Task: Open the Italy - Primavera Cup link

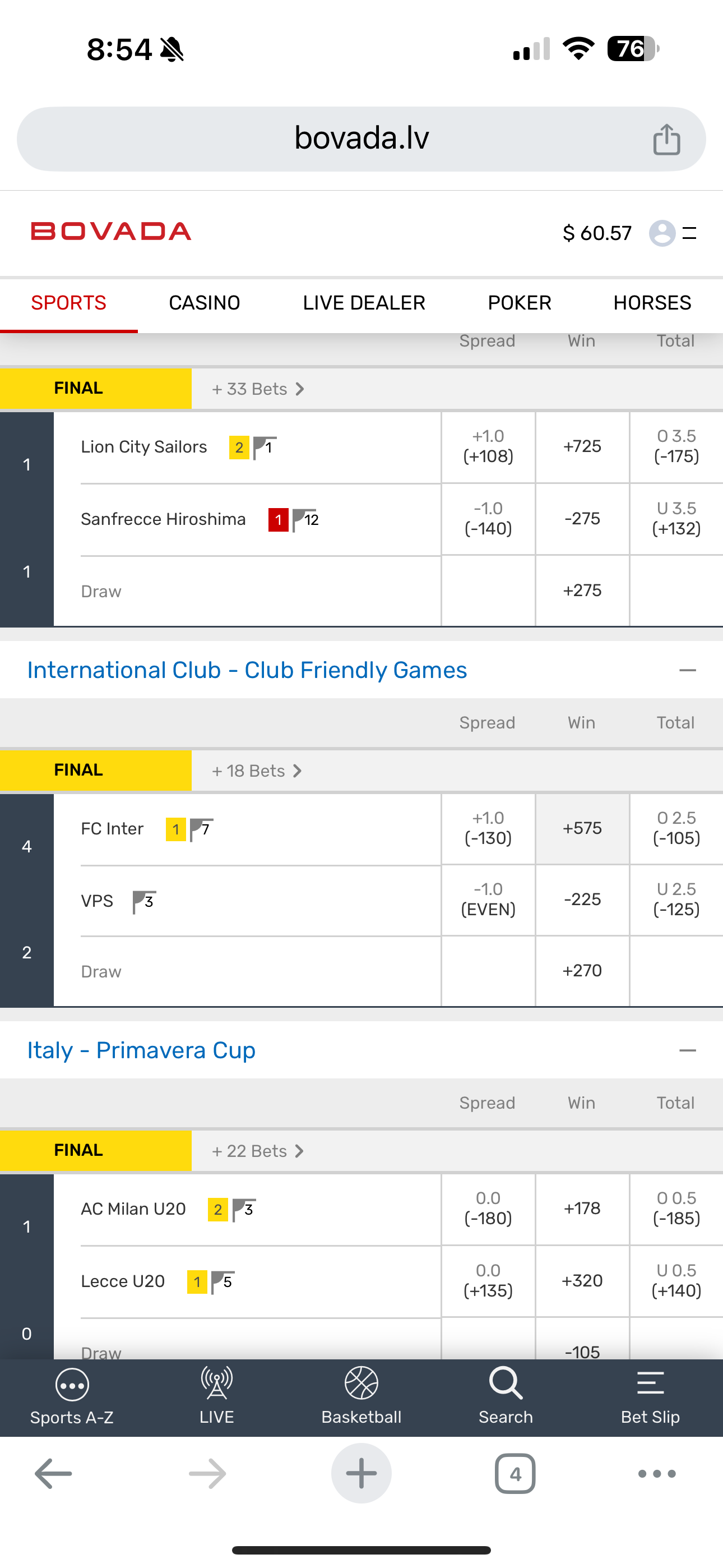Action: point(141,1050)
